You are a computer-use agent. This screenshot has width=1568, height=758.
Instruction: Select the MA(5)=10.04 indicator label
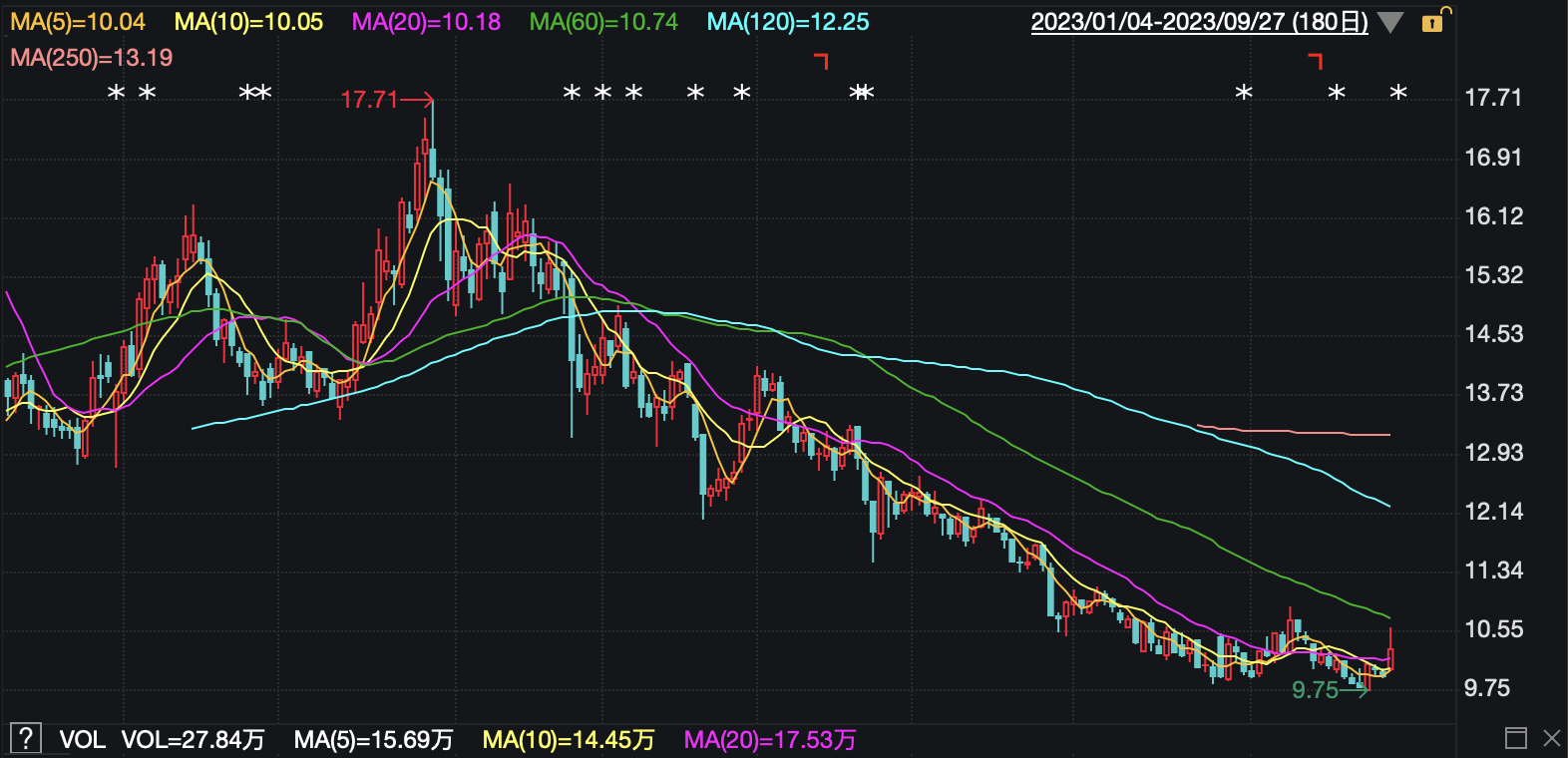[78, 22]
